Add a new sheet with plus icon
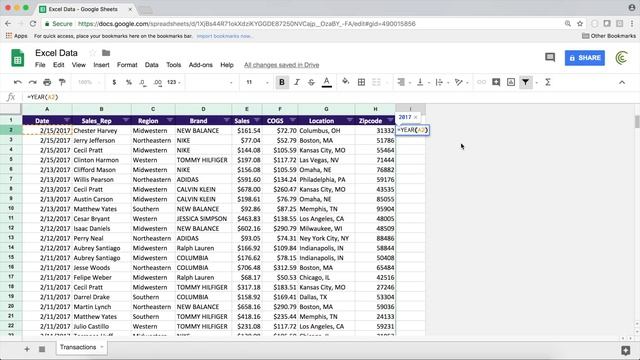 click(x=27, y=349)
